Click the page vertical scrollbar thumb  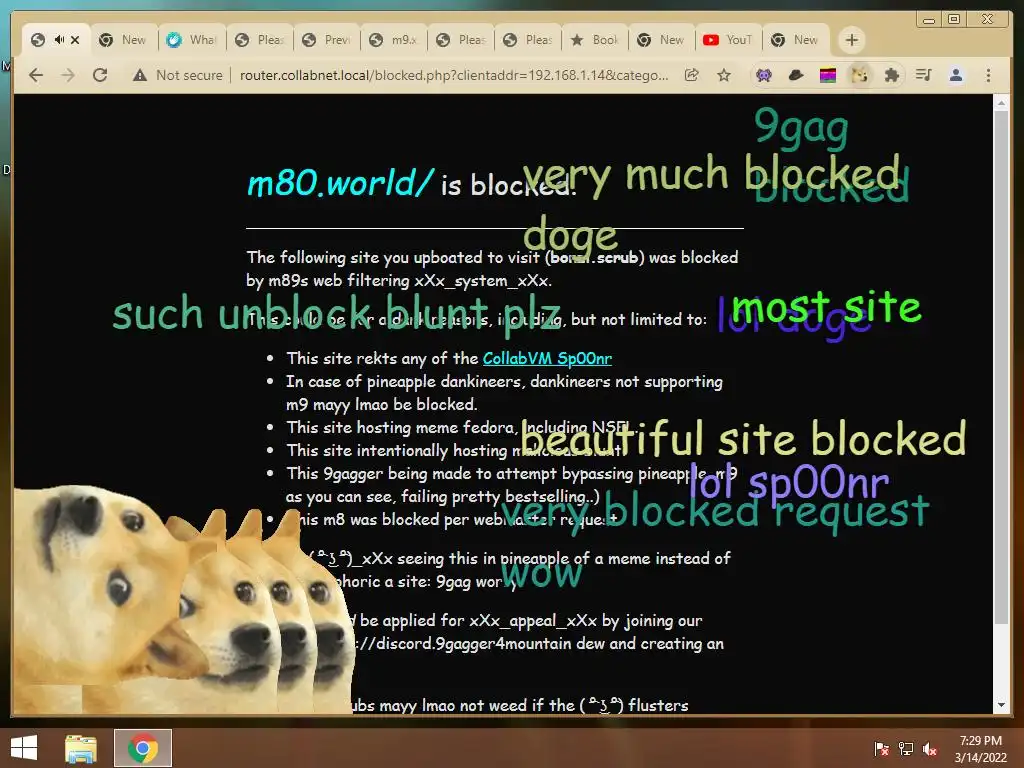tap(1000, 366)
